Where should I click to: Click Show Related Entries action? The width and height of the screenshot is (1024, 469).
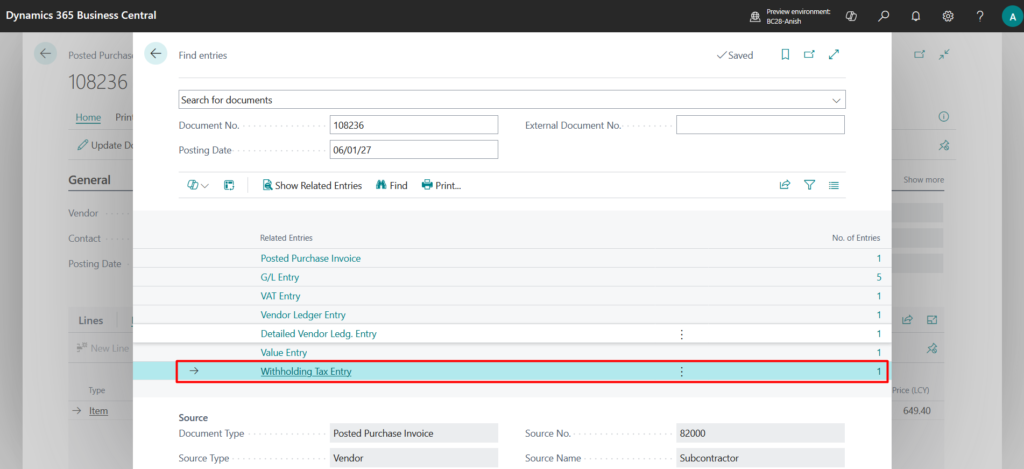pos(311,185)
